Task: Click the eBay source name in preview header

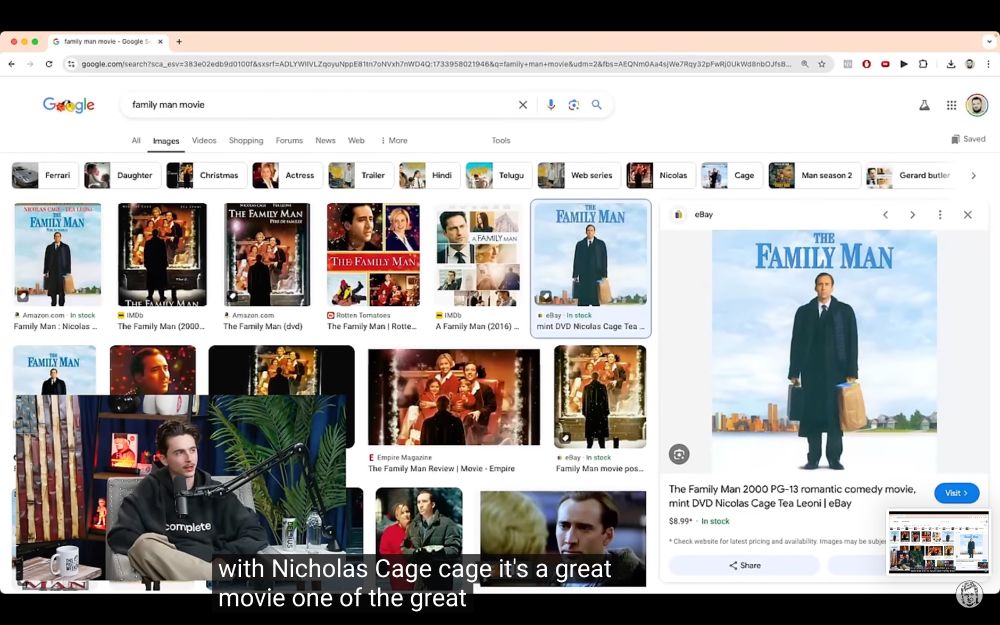Action: pos(703,215)
